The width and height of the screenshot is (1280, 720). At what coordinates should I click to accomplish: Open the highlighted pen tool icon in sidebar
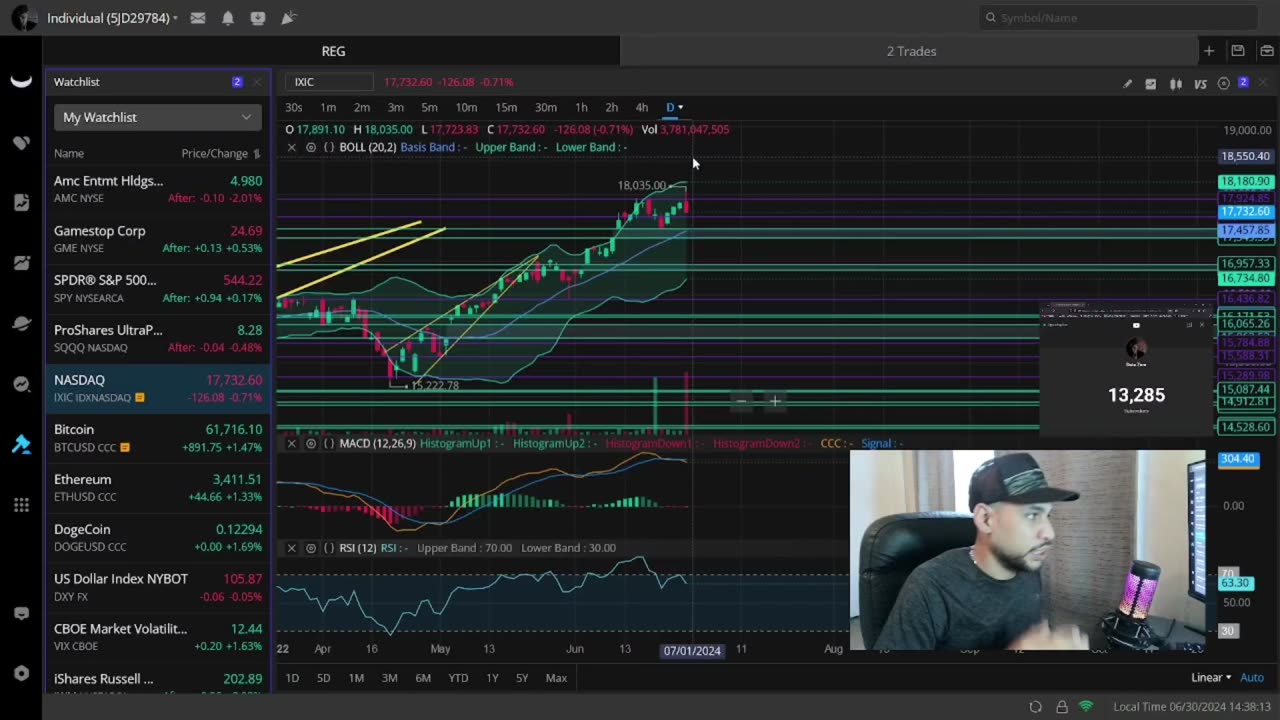tap(21, 445)
